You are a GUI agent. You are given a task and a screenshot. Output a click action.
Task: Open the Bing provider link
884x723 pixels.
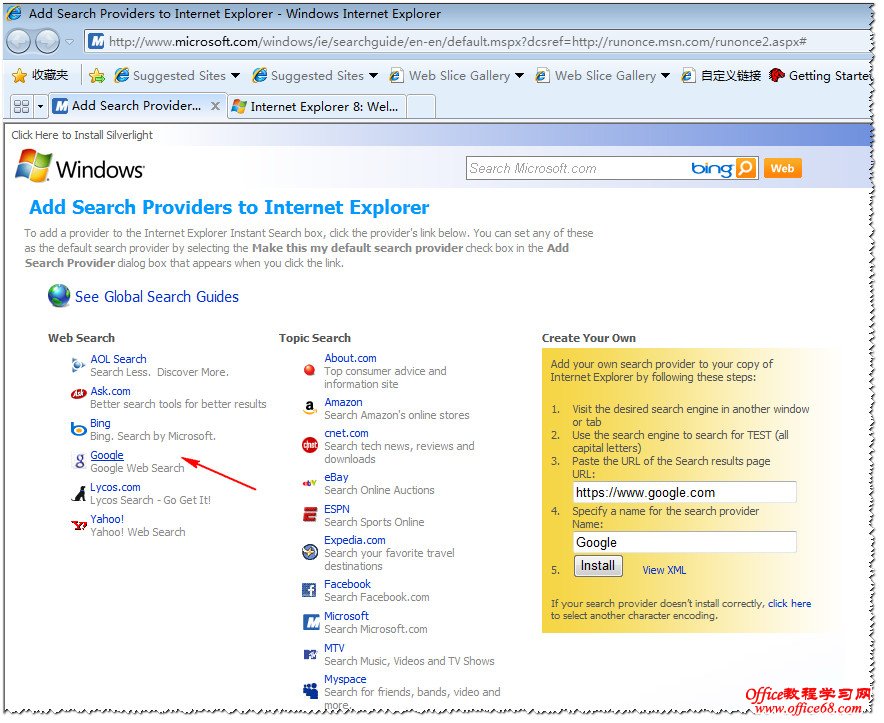click(100, 424)
